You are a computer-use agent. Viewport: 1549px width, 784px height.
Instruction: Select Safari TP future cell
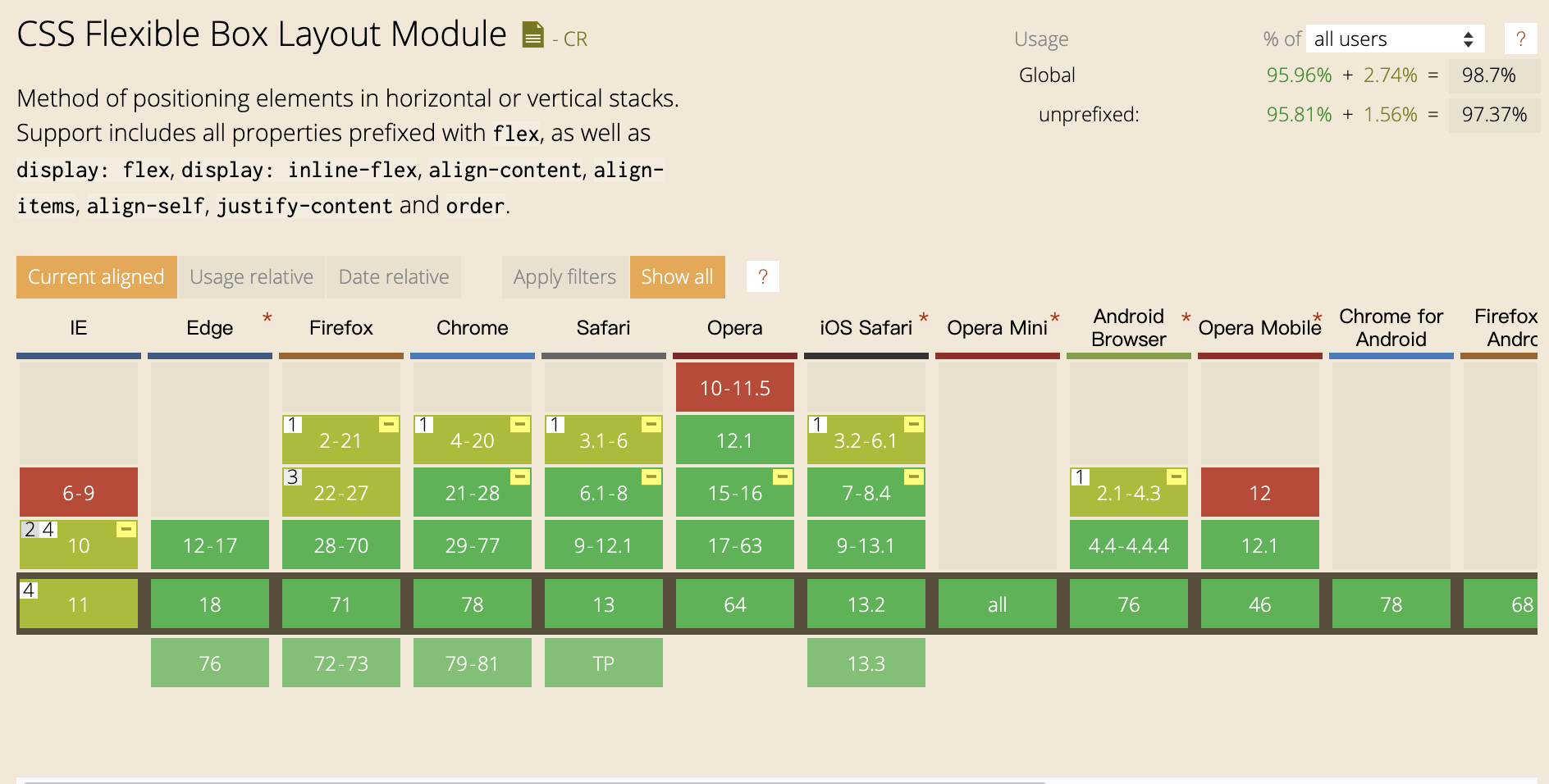click(x=604, y=663)
